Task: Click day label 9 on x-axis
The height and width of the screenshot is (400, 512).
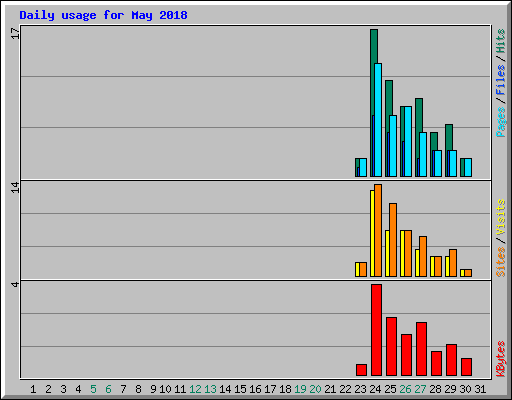Action: [x=153, y=389]
